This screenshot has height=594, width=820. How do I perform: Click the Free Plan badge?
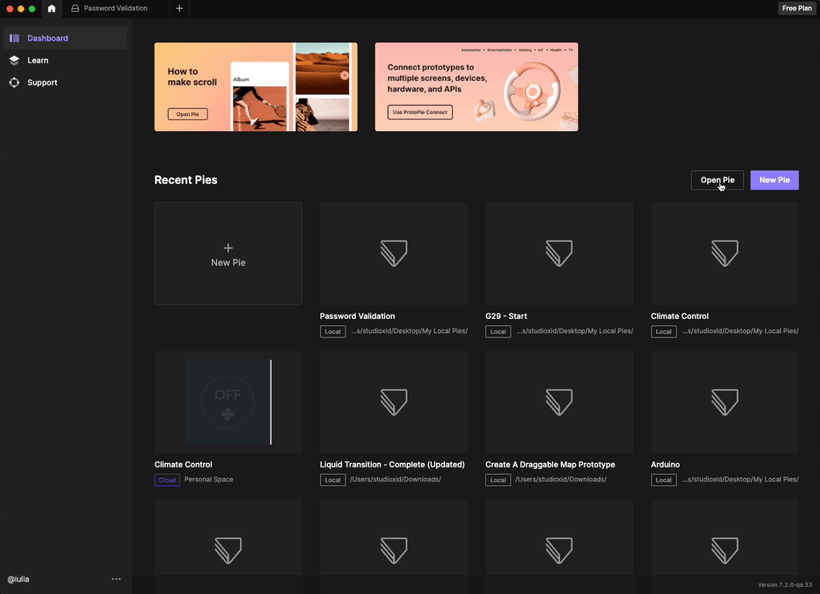pyautogui.click(x=796, y=8)
